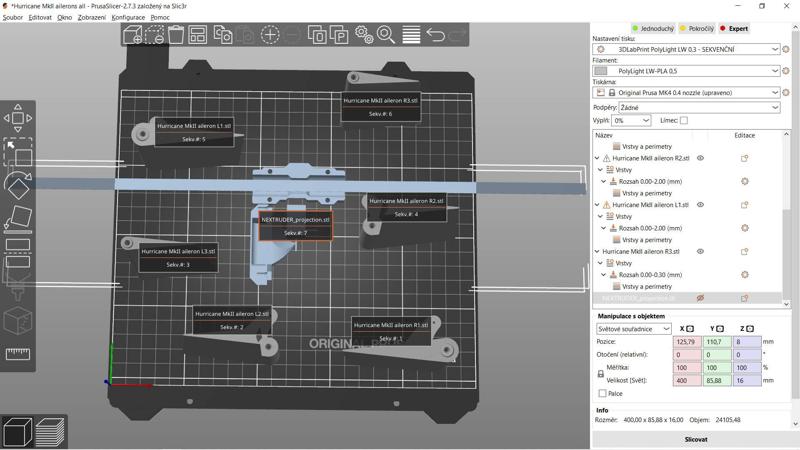800x450 pixels.
Task: Click the Add object toolbar icon
Action: (133, 35)
